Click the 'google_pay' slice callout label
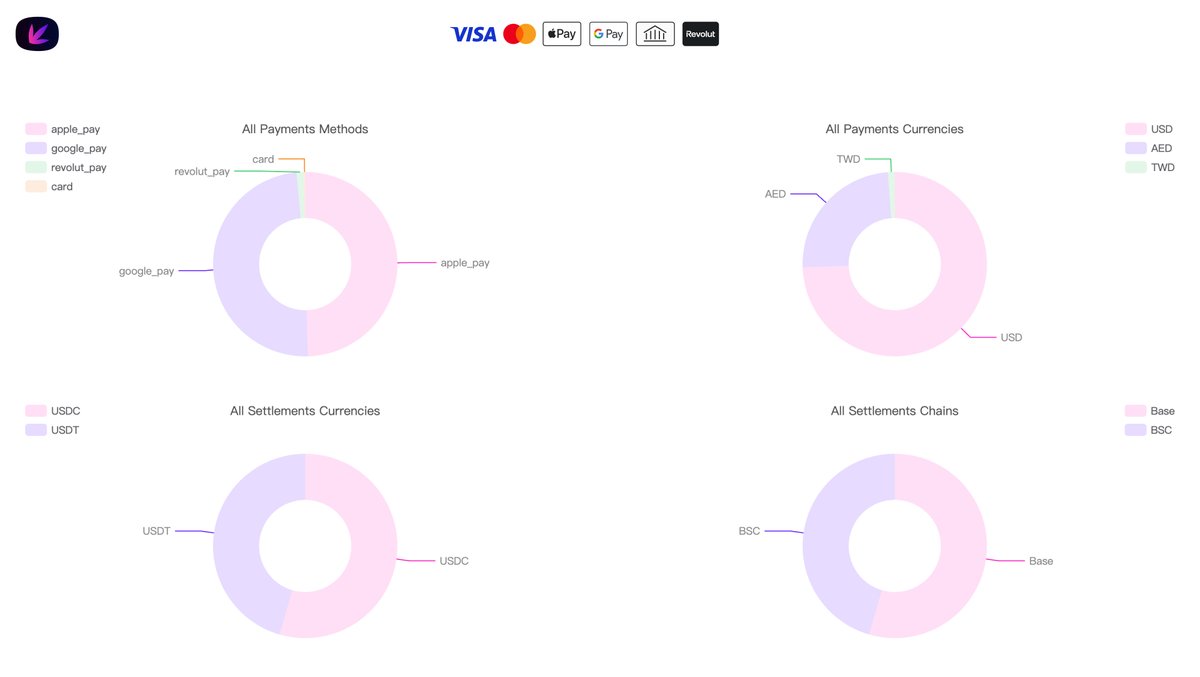Viewport: 1200px width, 677px height. pyautogui.click(x=146, y=271)
